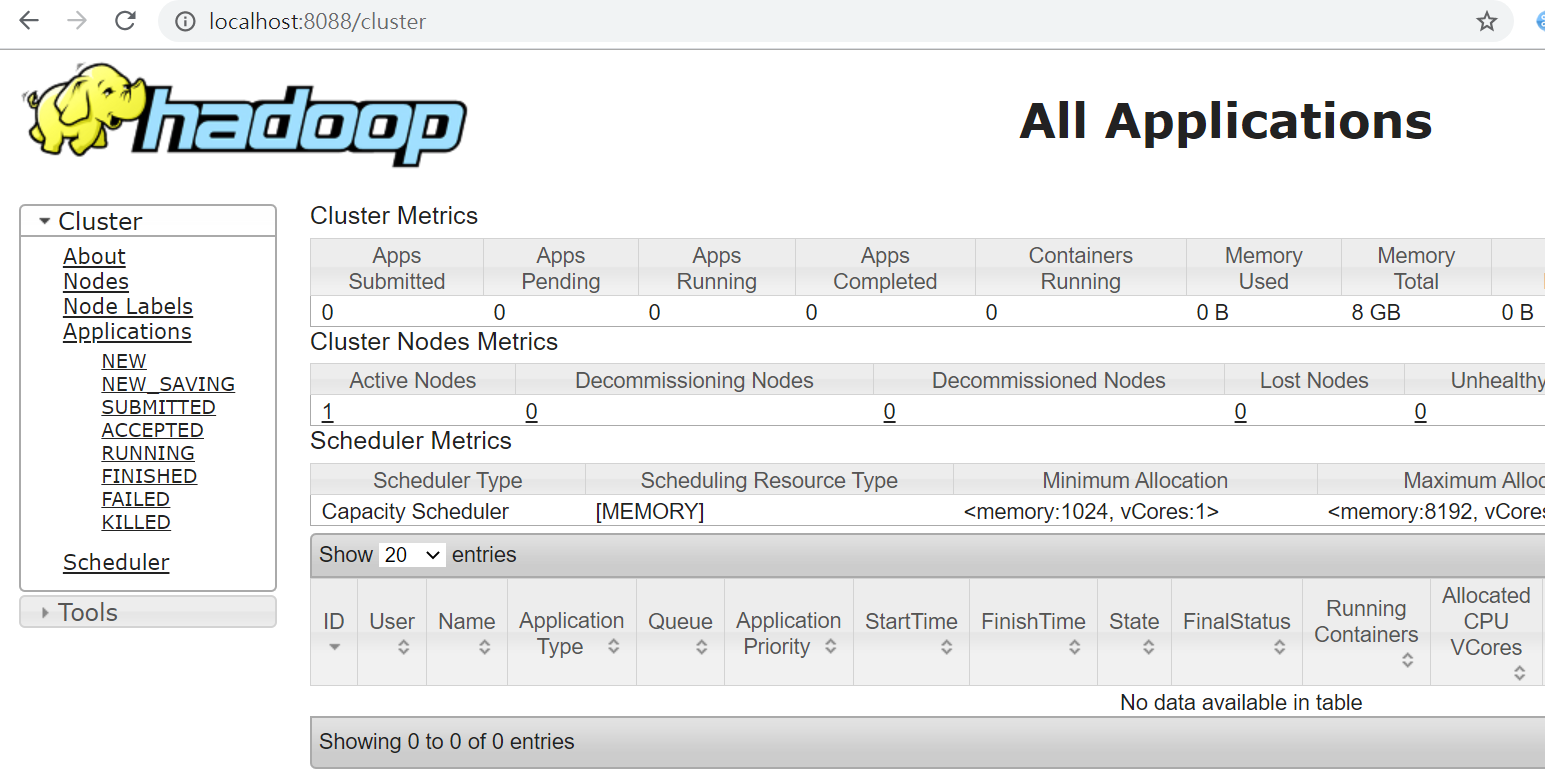Sort by FinishTime column sort icon
1545x783 pixels.
1075,647
